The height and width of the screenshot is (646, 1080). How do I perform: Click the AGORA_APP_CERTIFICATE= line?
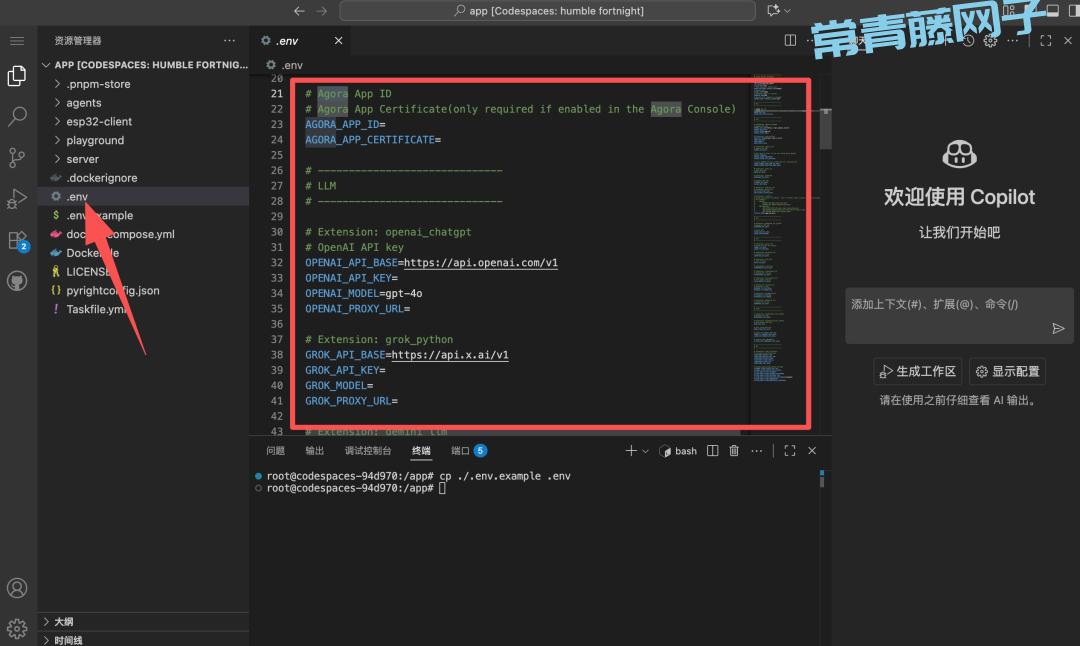373,140
